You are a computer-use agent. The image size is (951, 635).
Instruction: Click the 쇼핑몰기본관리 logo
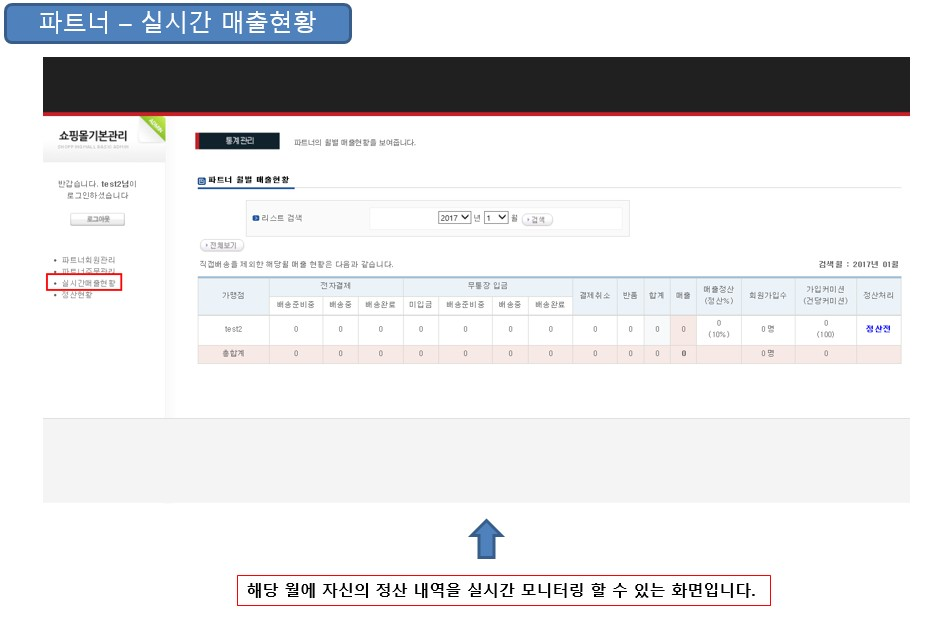(93, 137)
